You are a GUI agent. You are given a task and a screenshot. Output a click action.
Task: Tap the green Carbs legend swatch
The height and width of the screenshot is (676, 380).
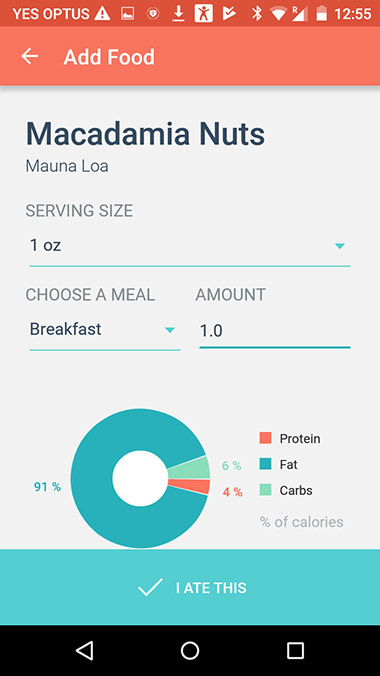pos(266,490)
